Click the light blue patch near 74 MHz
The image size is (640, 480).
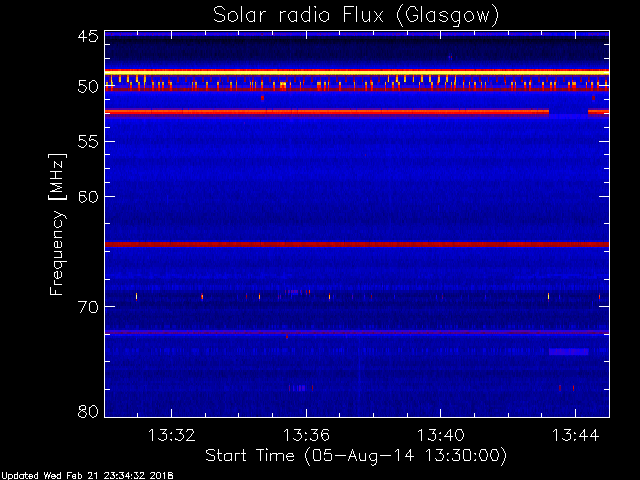(x=569, y=351)
